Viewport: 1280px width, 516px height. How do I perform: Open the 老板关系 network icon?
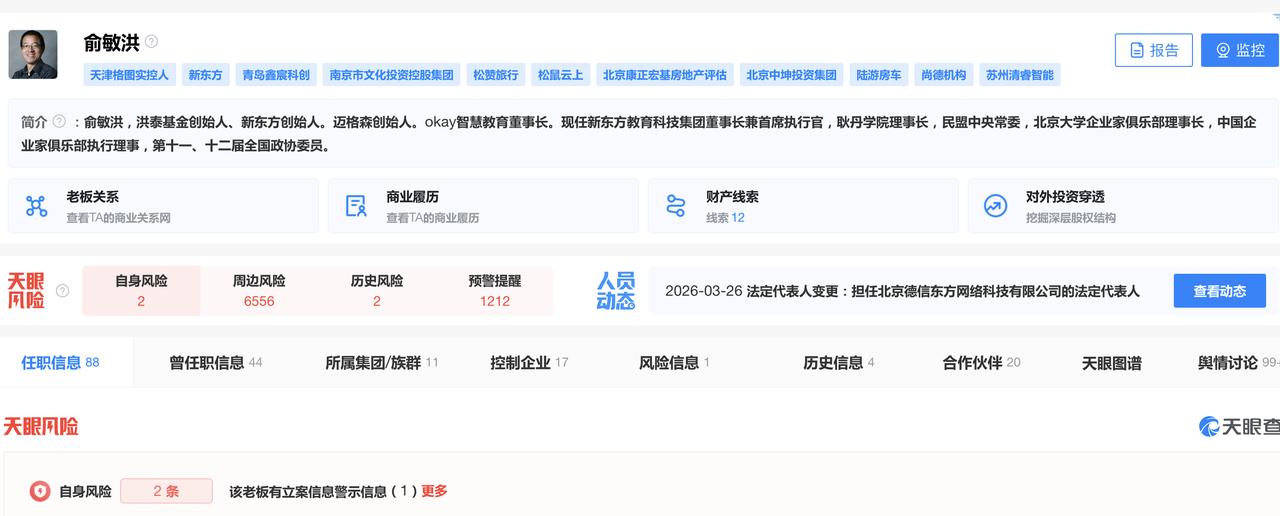[x=36, y=206]
